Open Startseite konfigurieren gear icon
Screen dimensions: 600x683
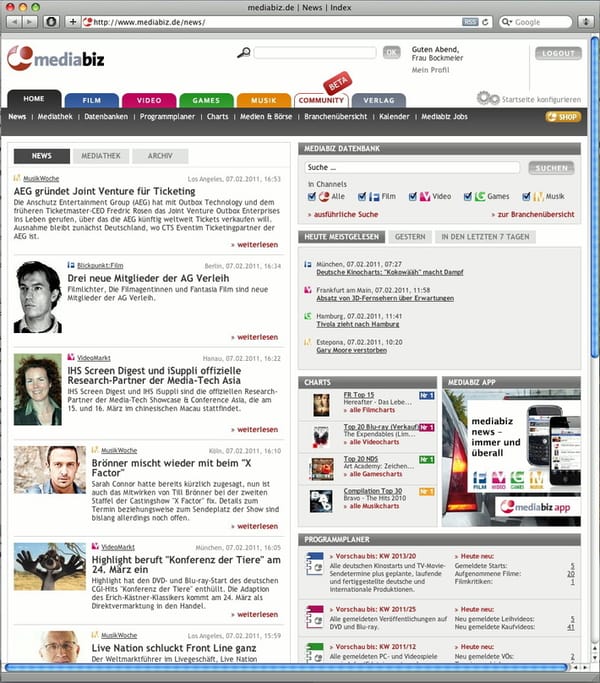tap(487, 99)
